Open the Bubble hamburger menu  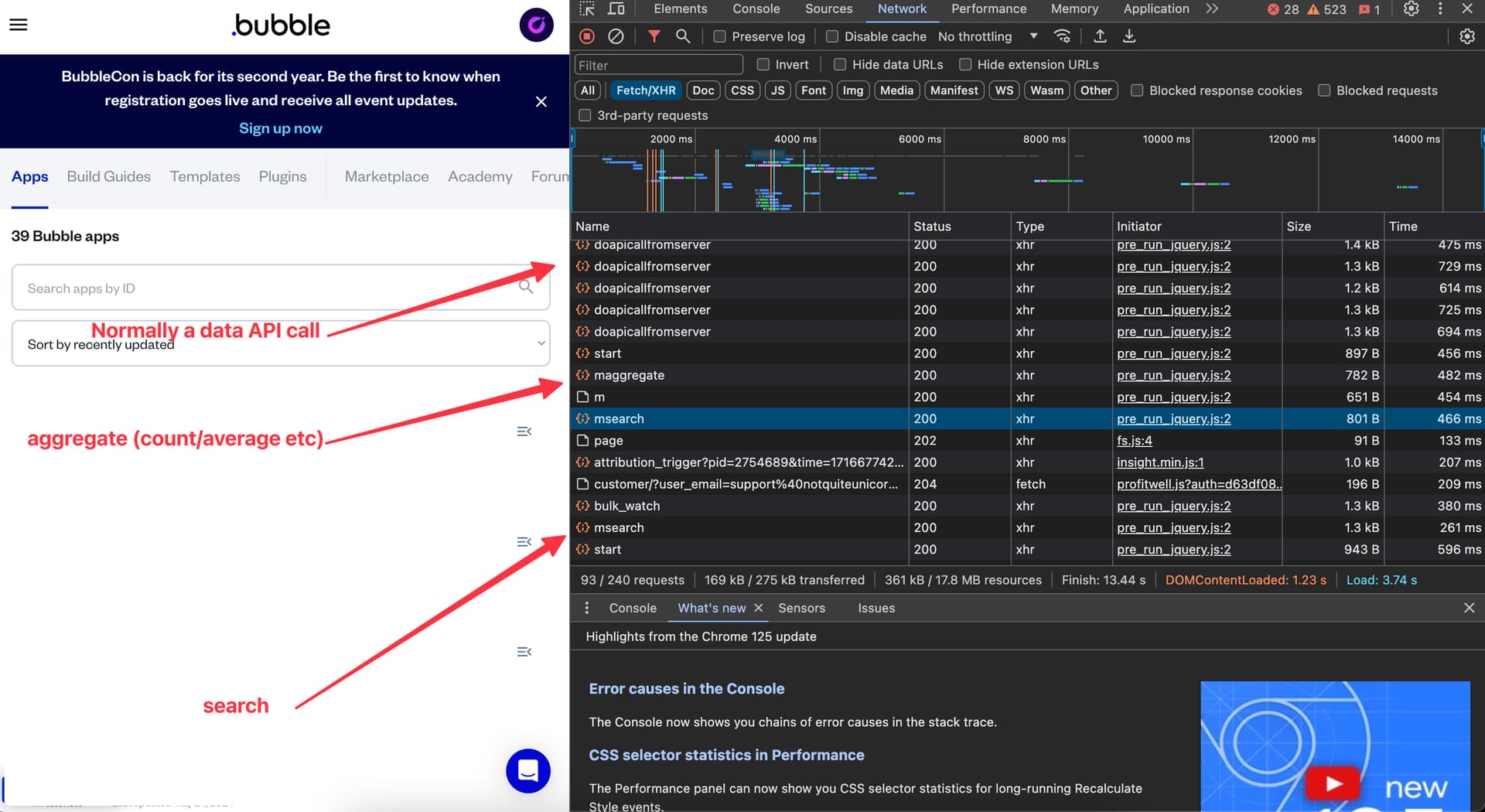(19, 25)
